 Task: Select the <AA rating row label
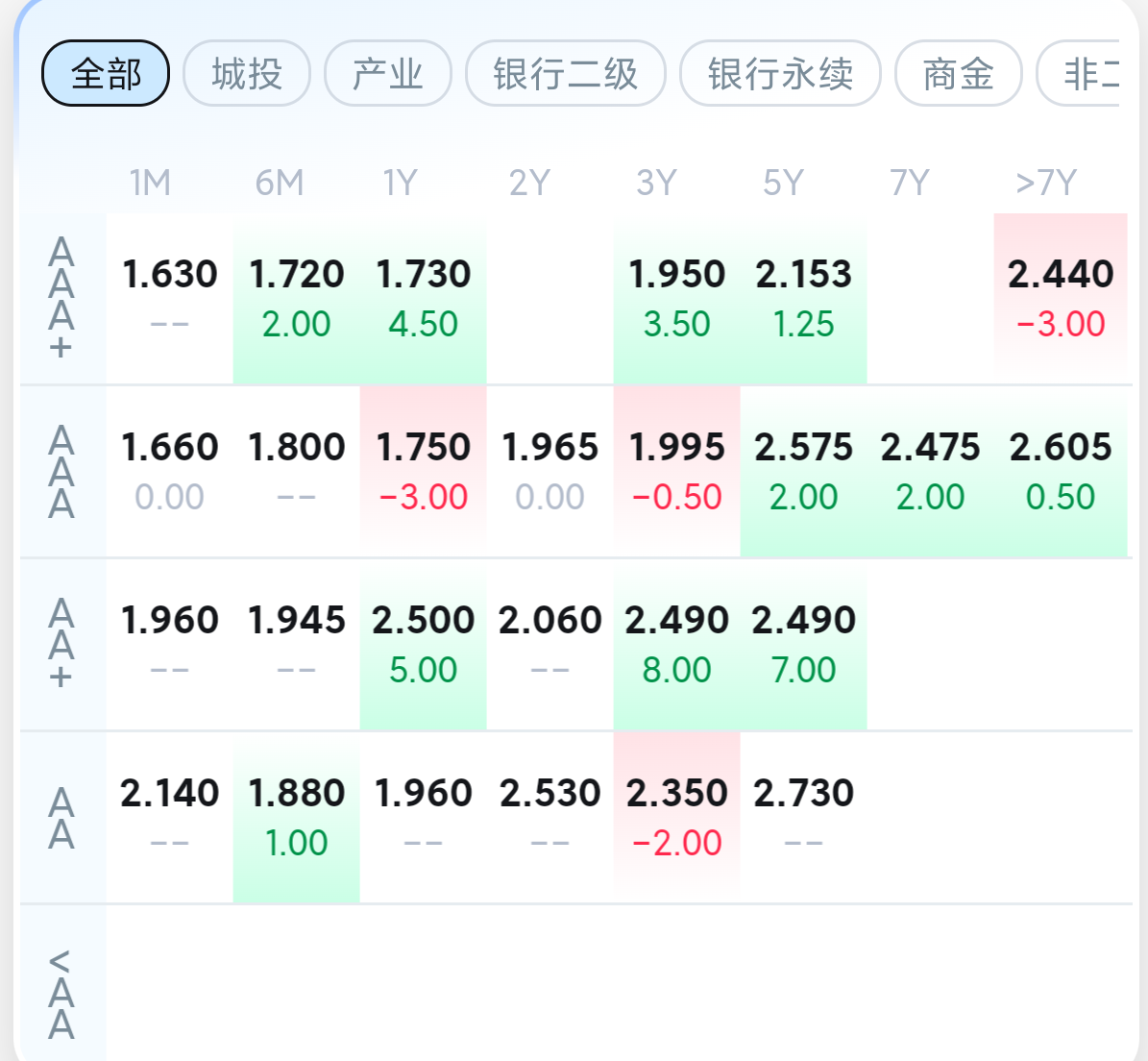61,994
